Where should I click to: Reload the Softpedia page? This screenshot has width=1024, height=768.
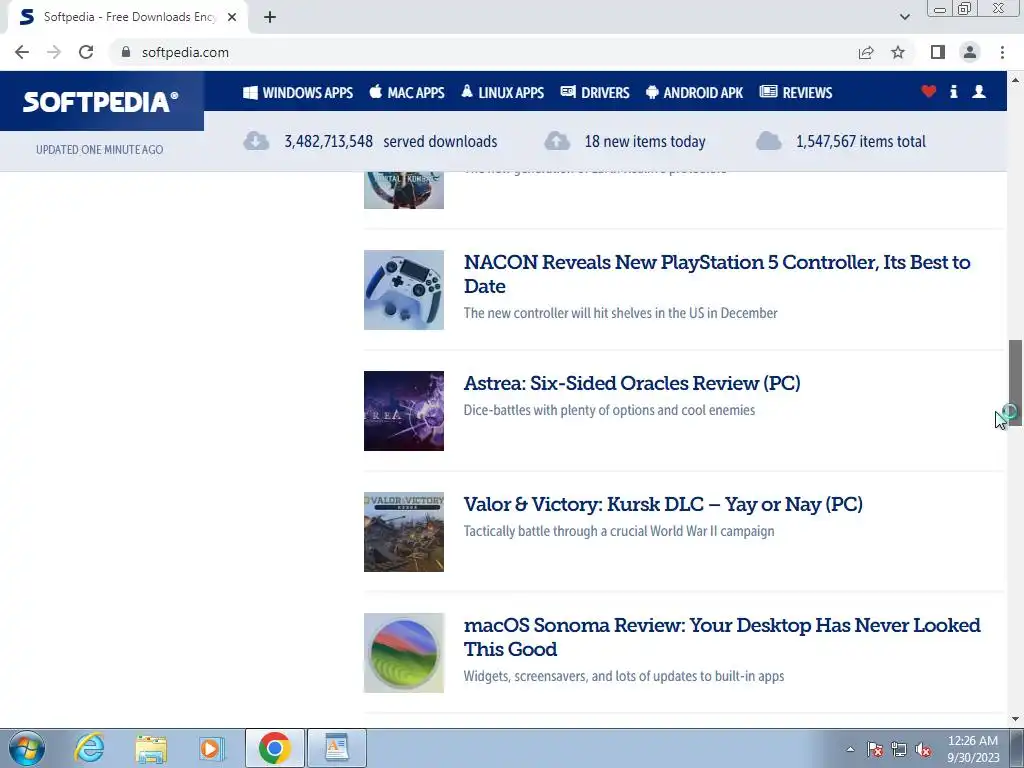coord(86,52)
